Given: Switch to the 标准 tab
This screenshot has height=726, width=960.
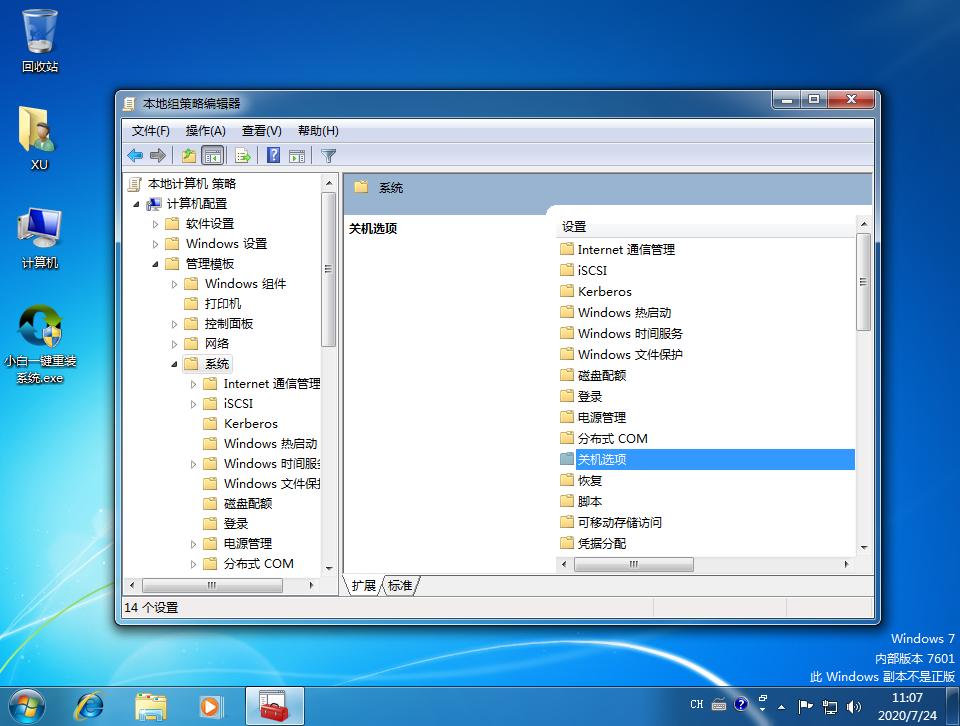Looking at the screenshot, I should (400, 586).
